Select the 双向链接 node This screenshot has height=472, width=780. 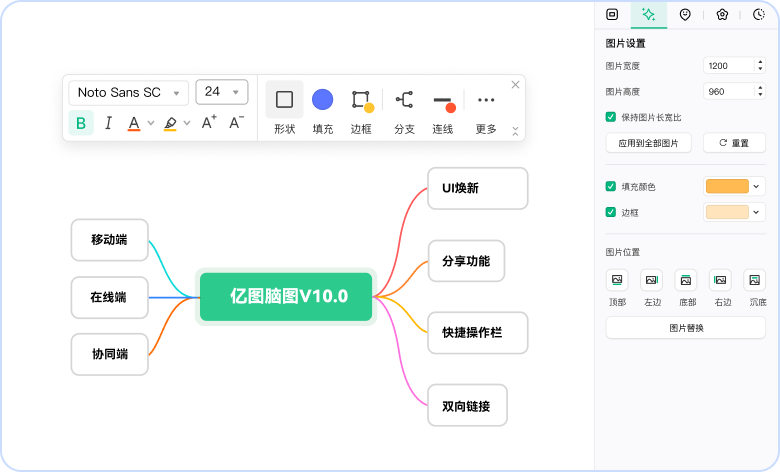point(467,405)
